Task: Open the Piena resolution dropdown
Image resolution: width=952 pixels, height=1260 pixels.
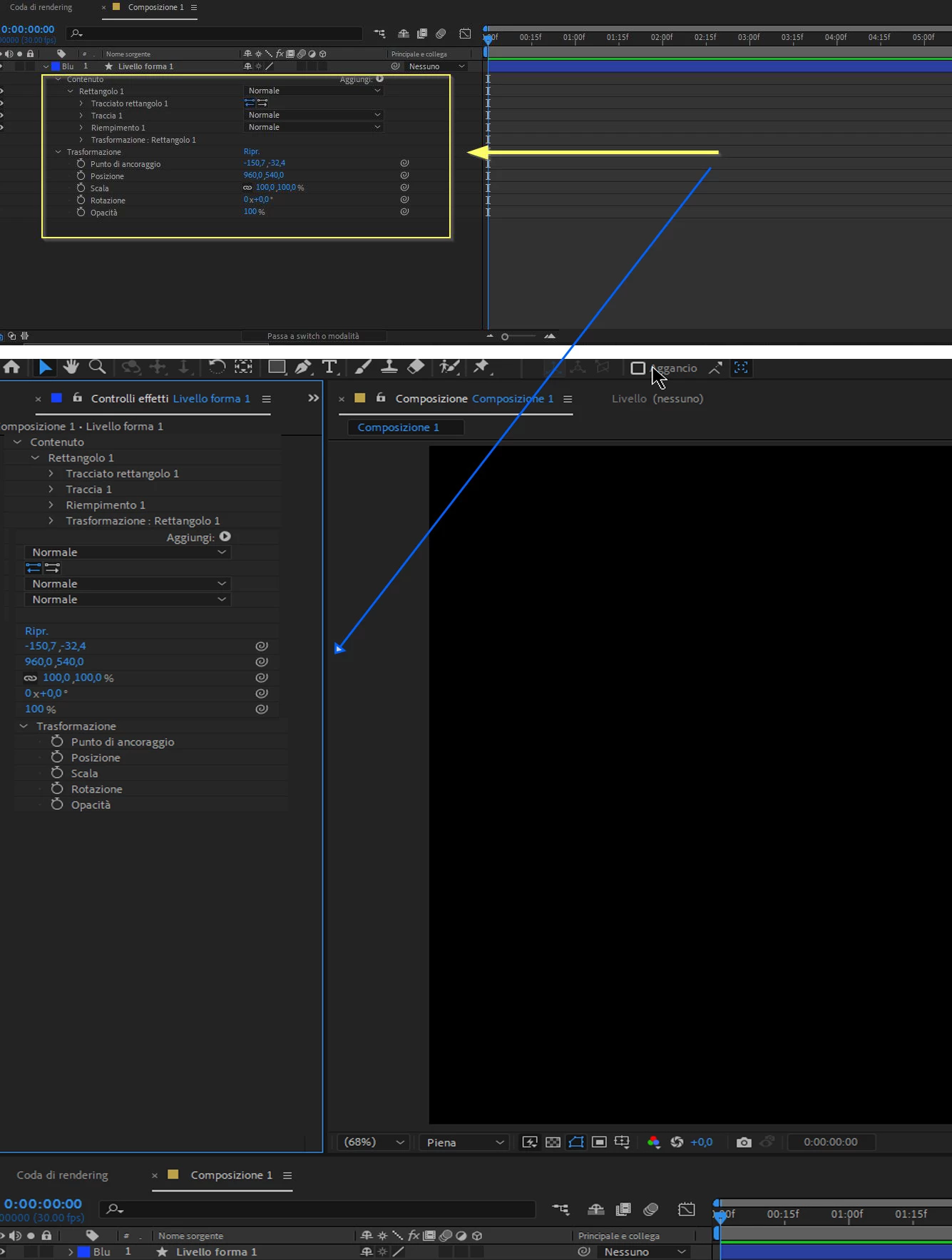Action: pyautogui.click(x=464, y=1142)
